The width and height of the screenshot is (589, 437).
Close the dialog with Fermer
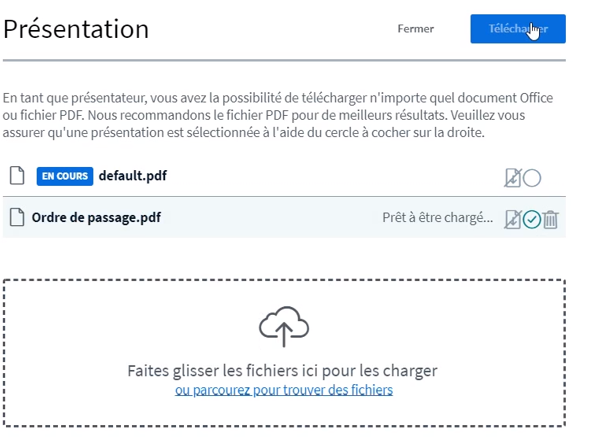pos(415,29)
